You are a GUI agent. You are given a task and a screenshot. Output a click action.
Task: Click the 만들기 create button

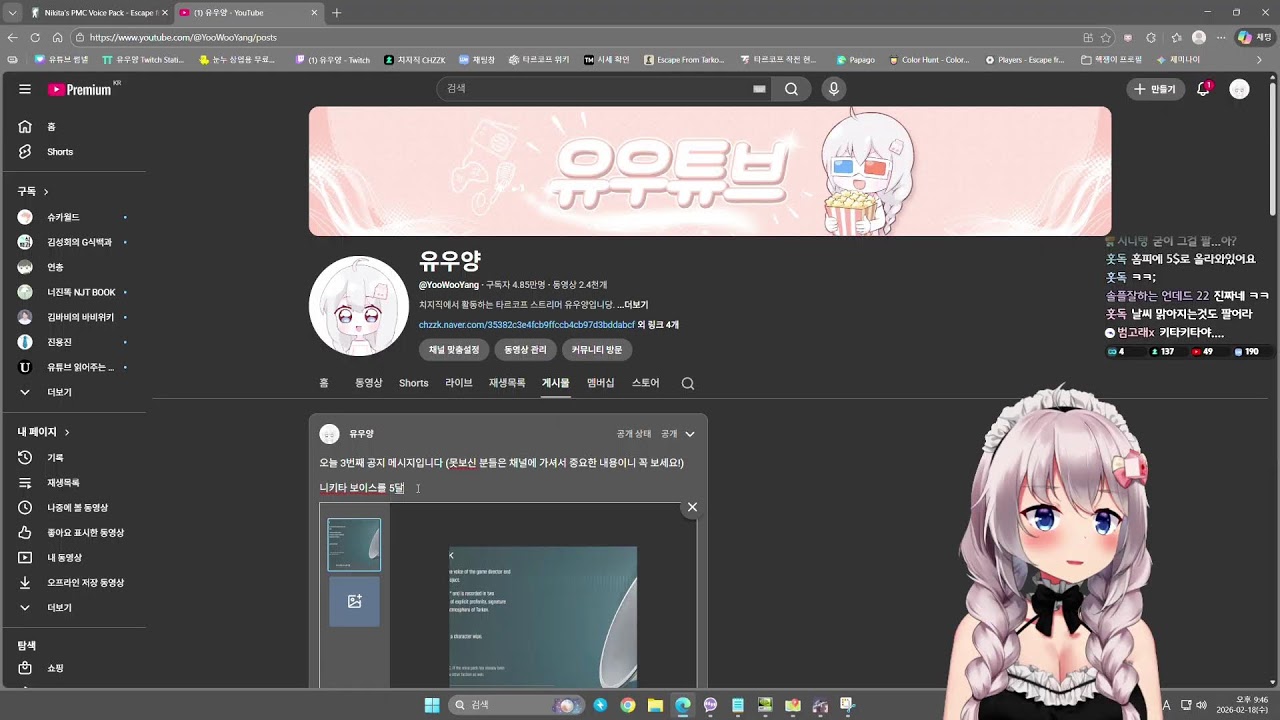[1155, 89]
